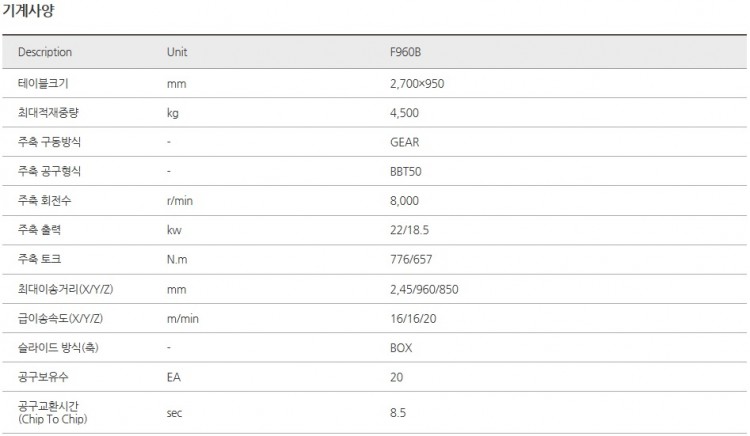Select the BOX slide type value
Screen dimensions: 750x436
(401, 348)
